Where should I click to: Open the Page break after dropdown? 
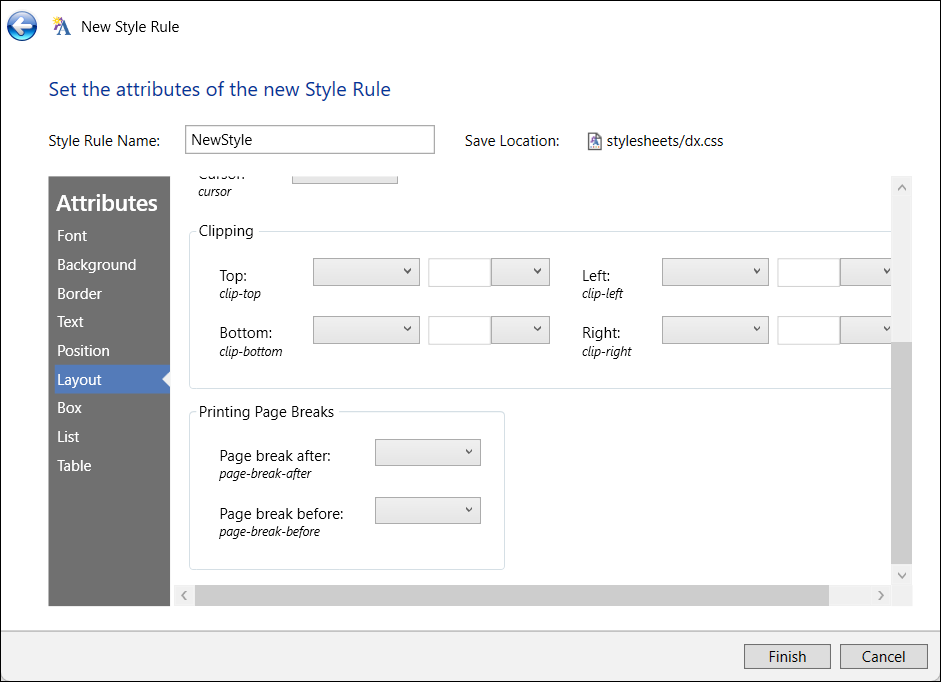click(x=428, y=453)
